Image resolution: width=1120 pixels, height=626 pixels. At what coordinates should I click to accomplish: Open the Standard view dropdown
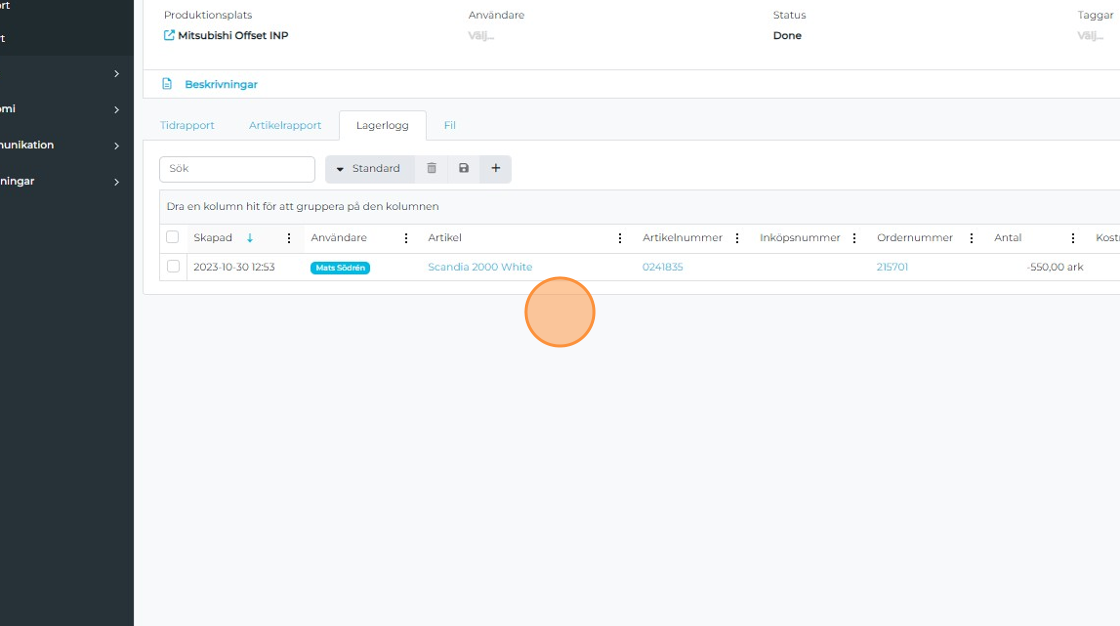point(368,169)
